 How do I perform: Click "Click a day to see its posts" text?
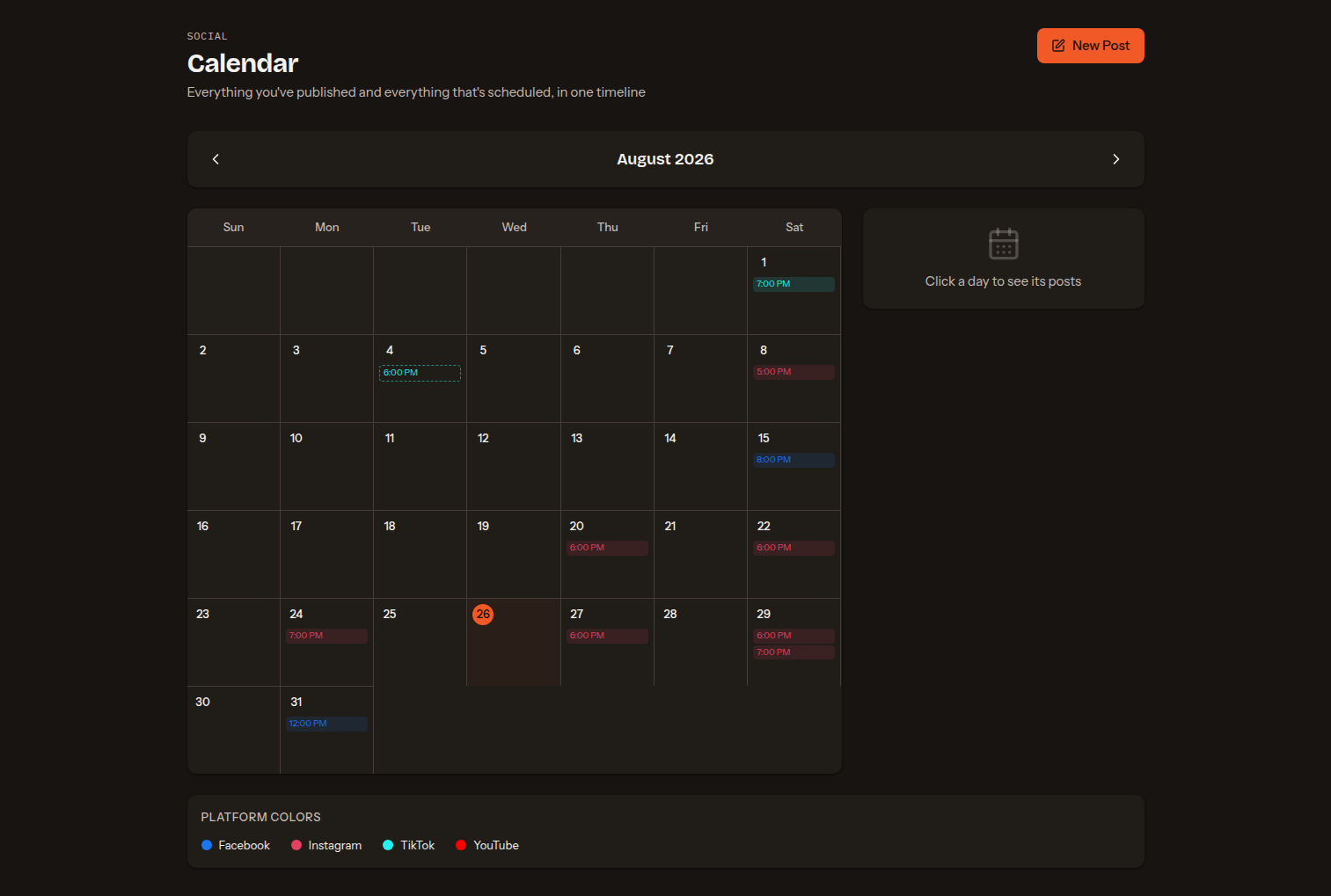click(x=1003, y=281)
